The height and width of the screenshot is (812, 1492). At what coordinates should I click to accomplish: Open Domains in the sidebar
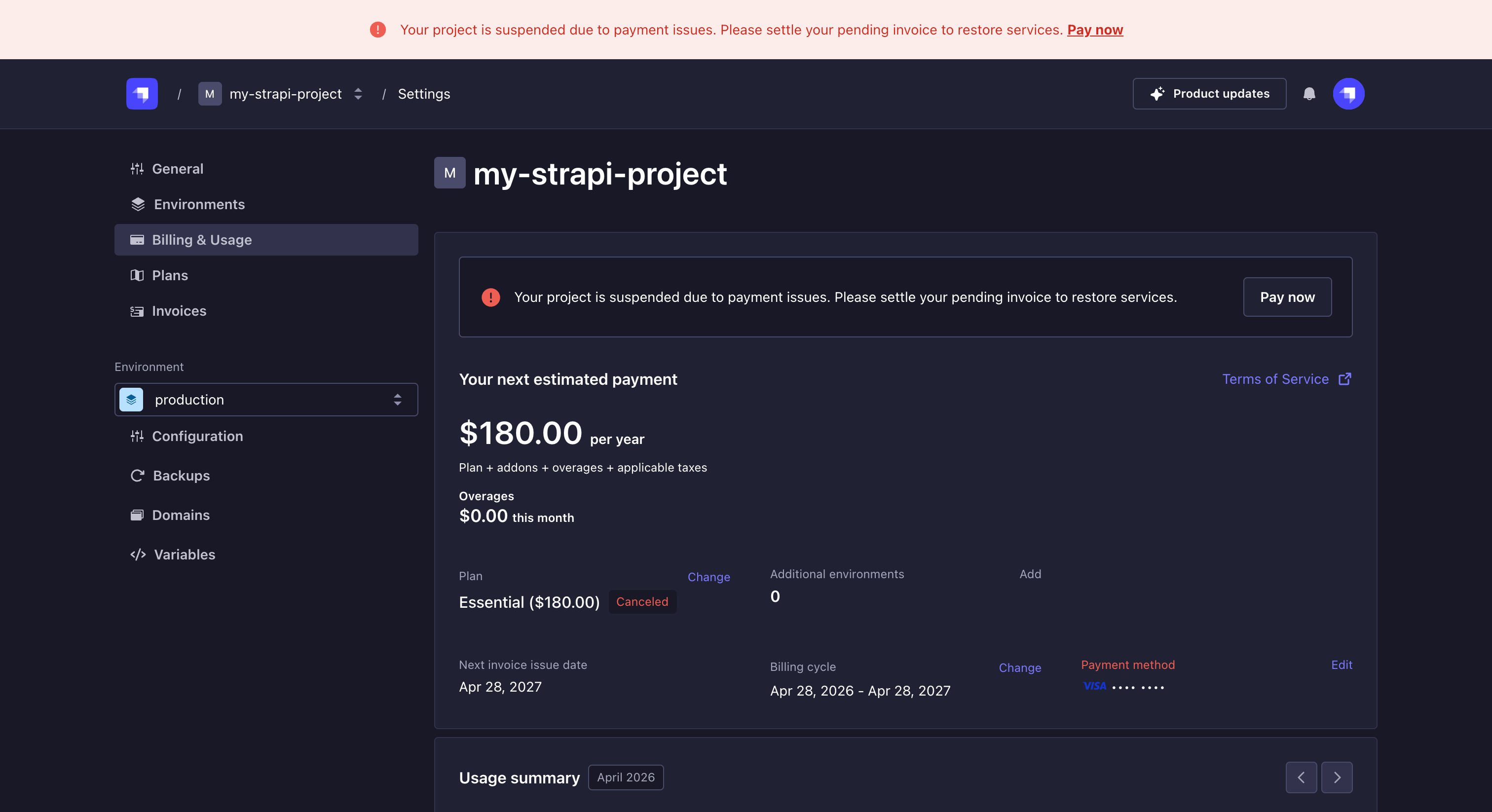(x=181, y=515)
